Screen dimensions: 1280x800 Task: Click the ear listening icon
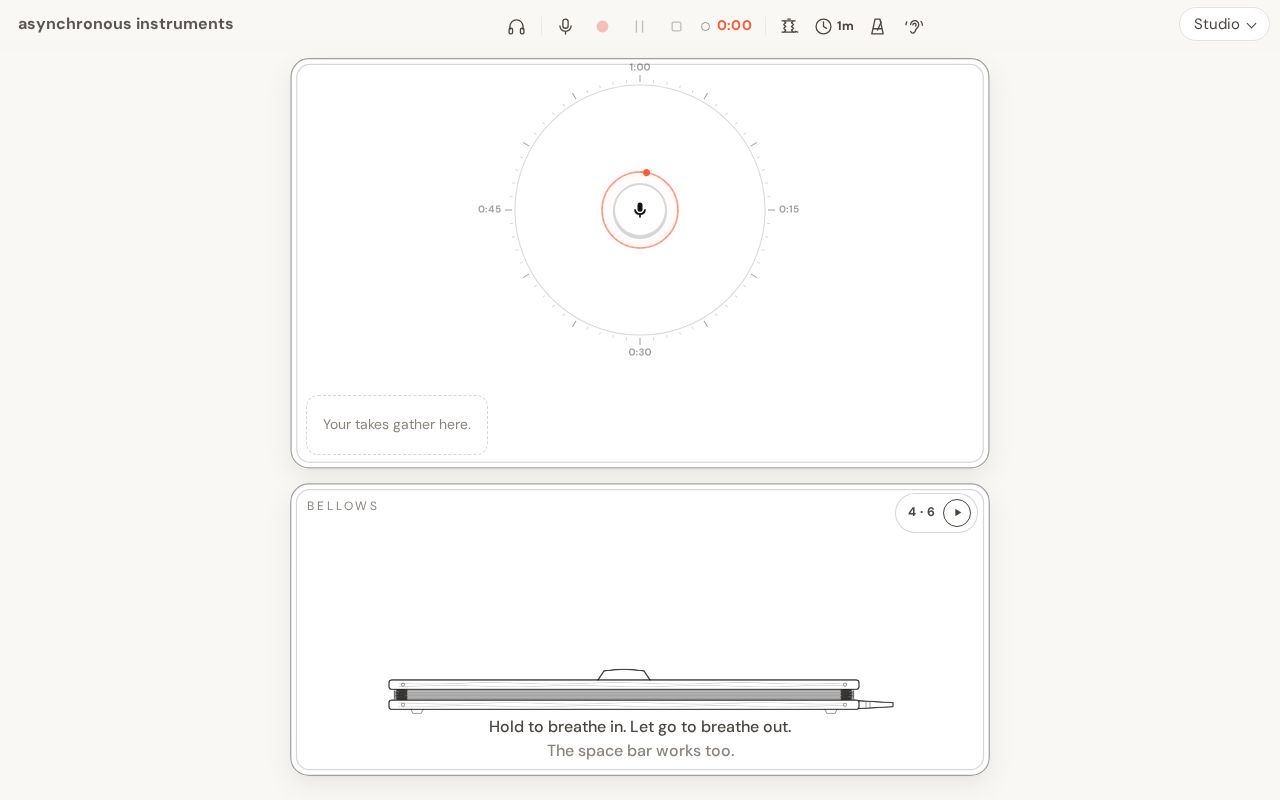(913, 27)
